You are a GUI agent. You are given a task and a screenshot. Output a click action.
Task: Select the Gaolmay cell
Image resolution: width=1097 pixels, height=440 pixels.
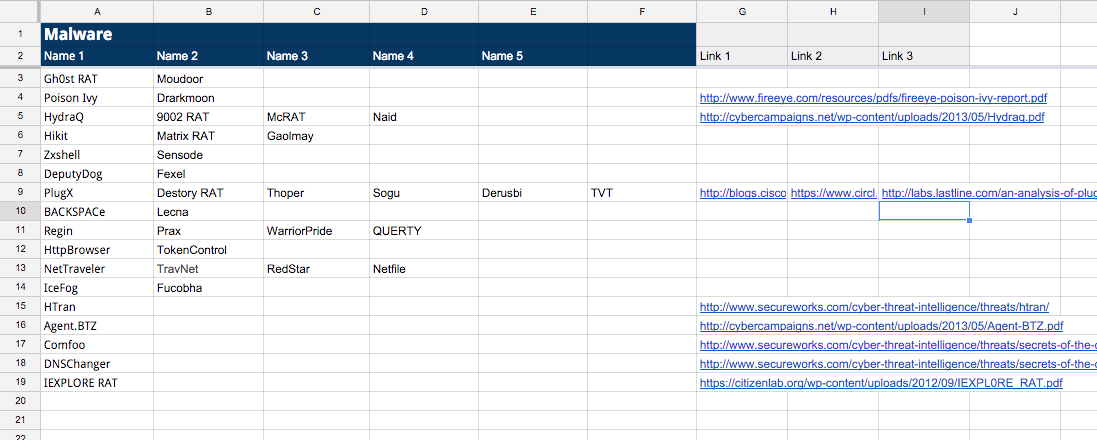click(316, 136)
